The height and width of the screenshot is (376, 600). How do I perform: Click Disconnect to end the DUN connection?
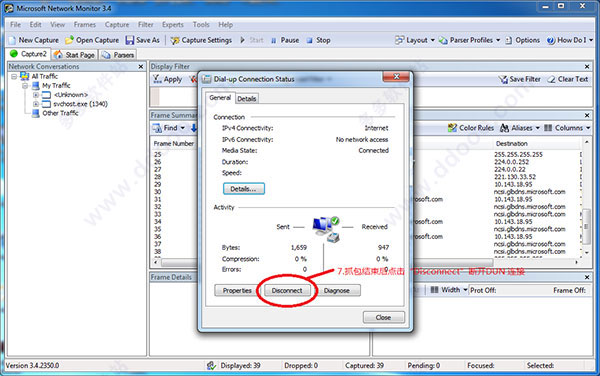(287, 290)
